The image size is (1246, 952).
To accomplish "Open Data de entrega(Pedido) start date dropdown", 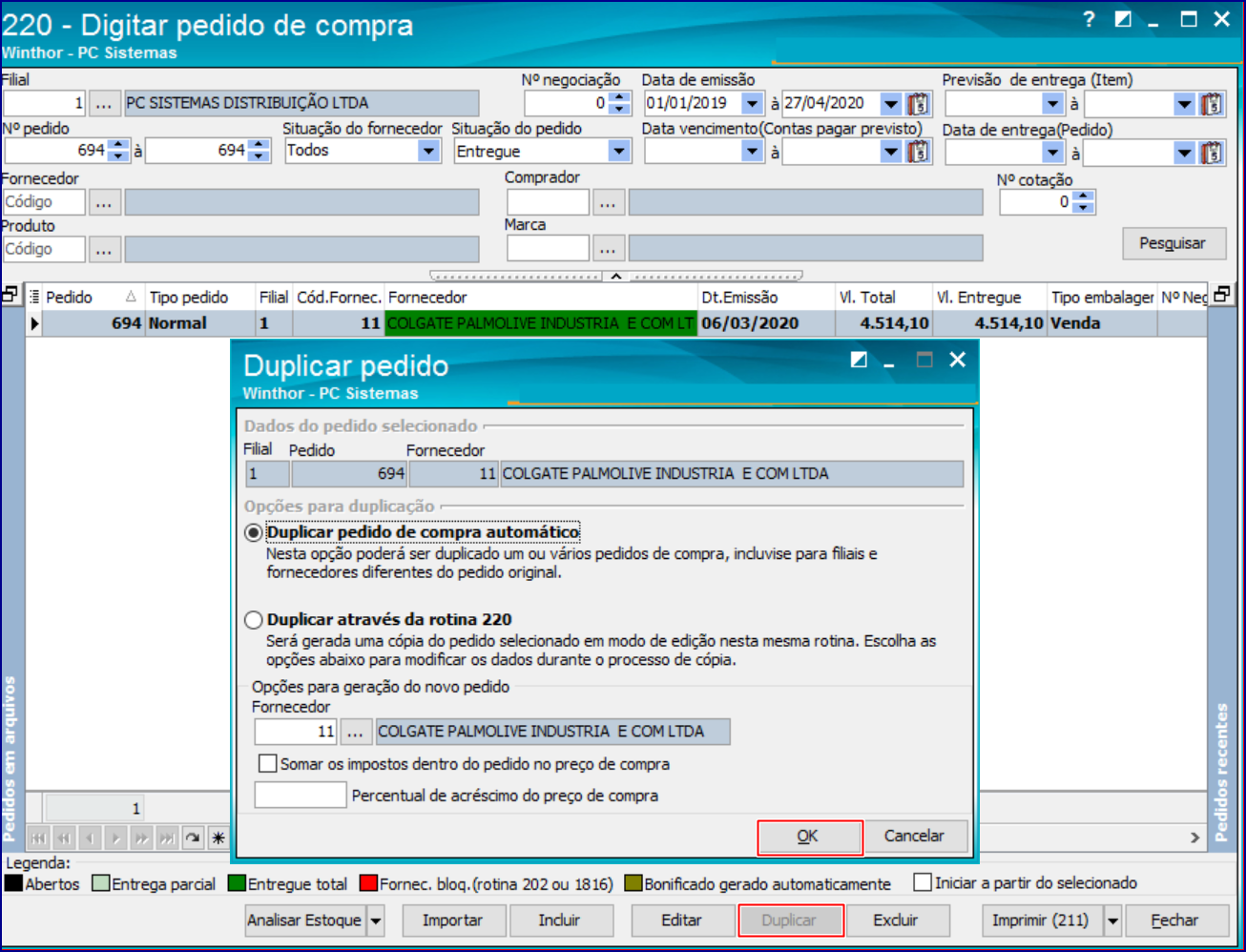I will click(1053, 153).
